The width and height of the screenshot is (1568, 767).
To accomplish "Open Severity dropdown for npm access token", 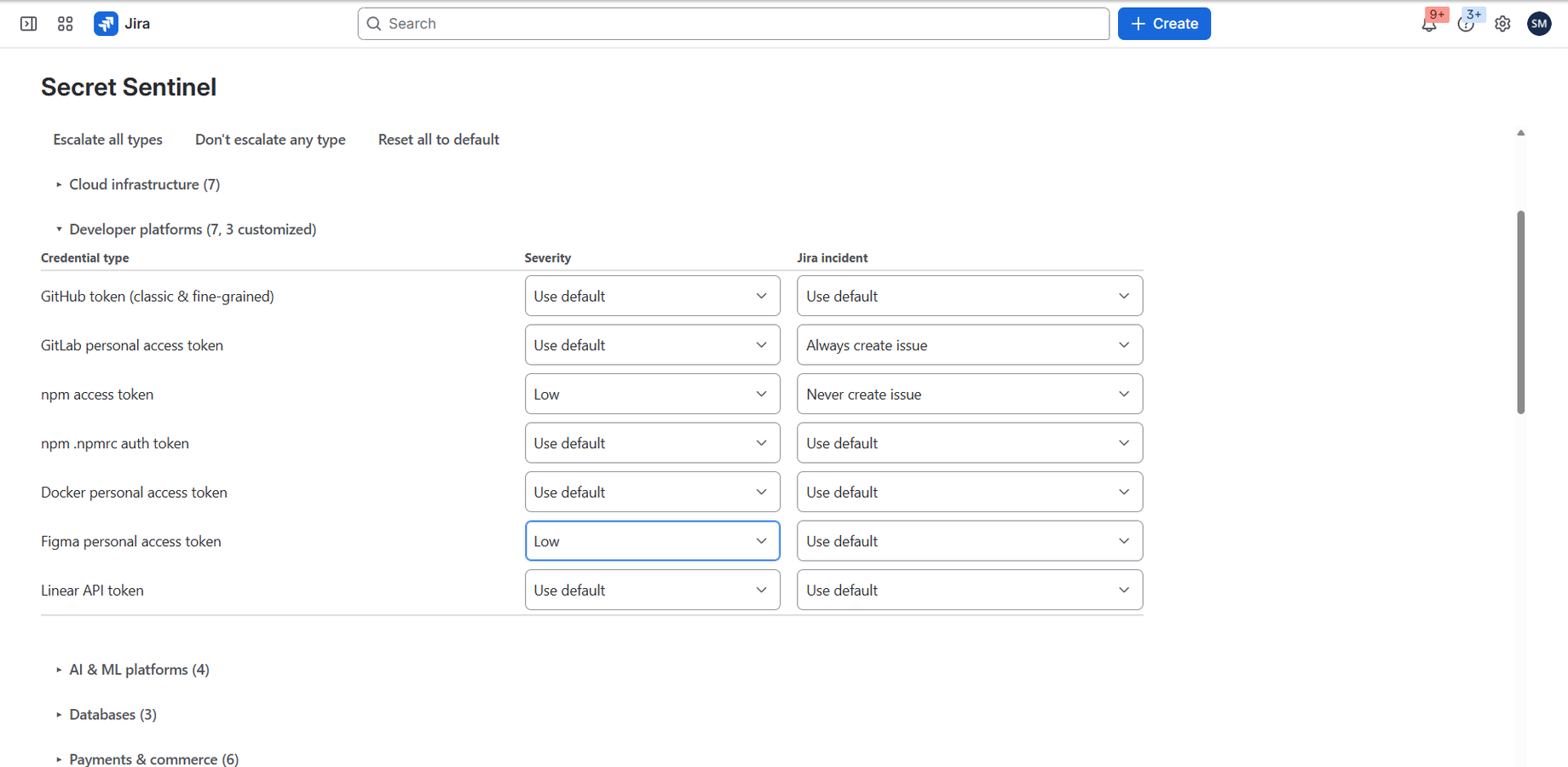I will click(x=653, y=394).
